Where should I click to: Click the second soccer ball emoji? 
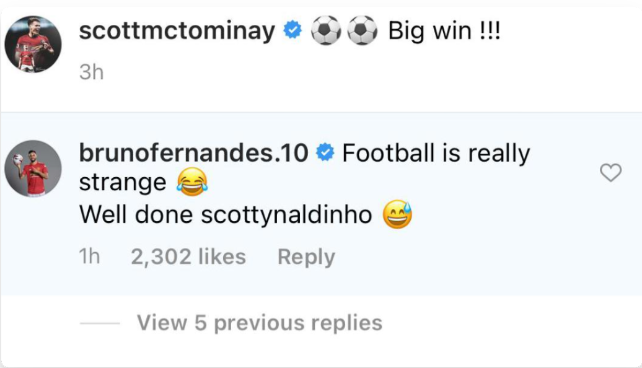(362, 30)
